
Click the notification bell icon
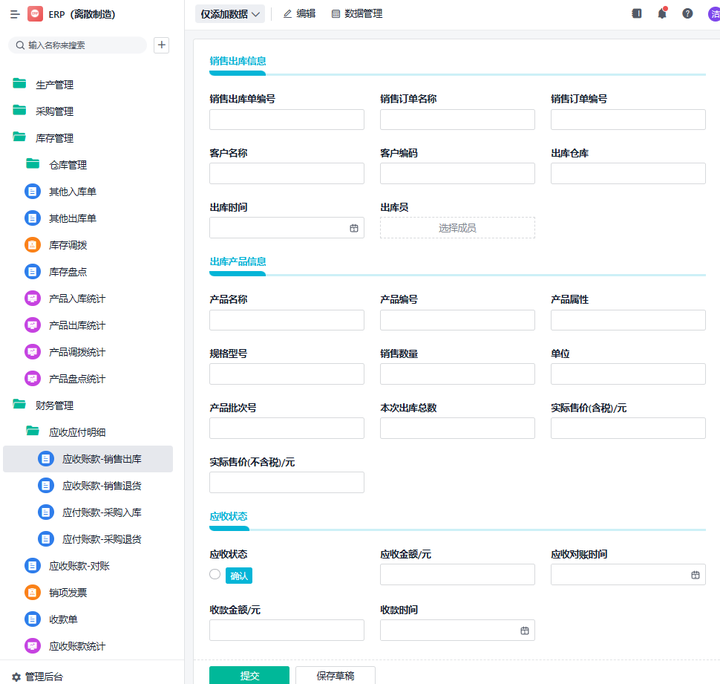click(662, 13)
